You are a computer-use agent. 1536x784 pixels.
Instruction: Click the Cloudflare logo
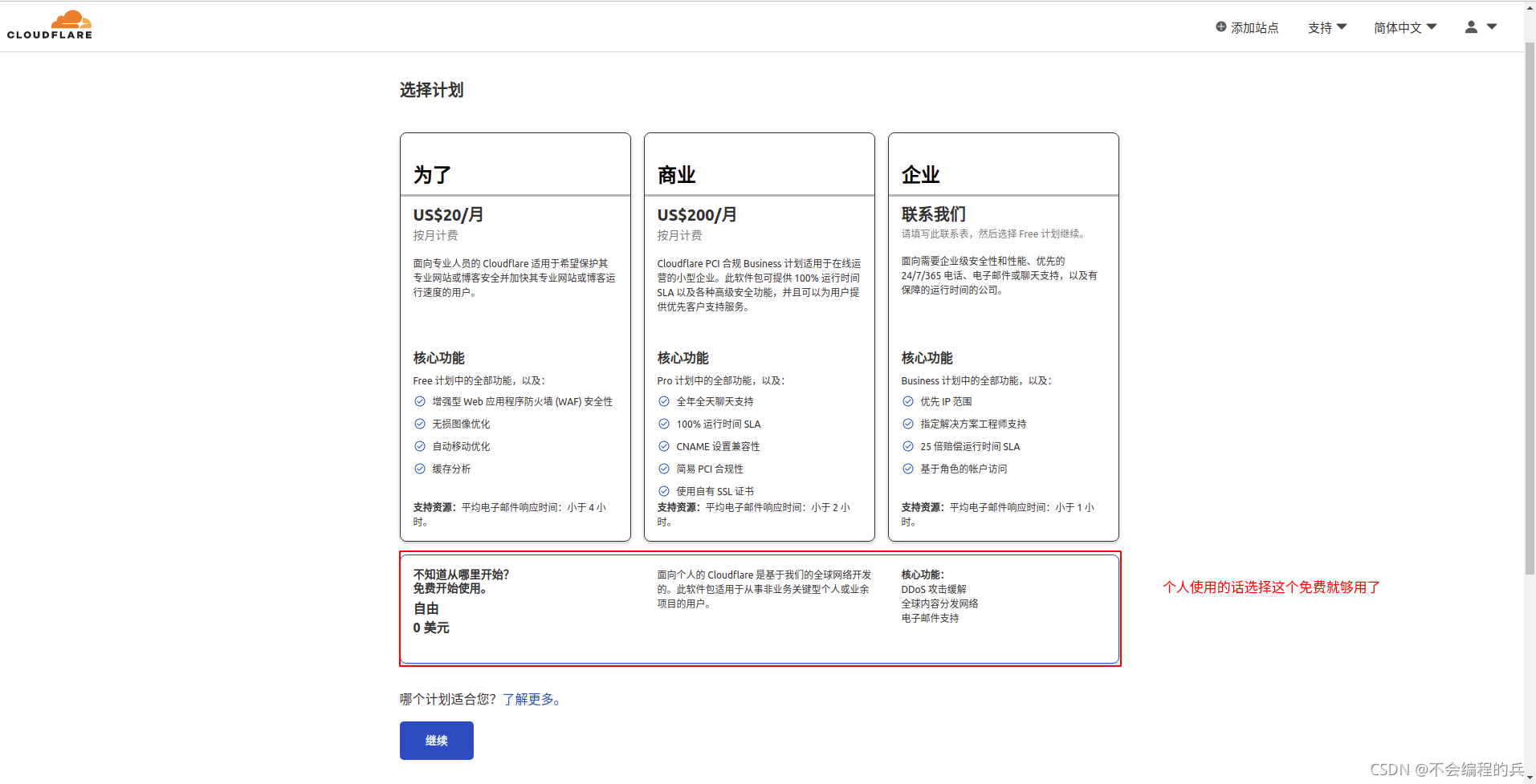click(x=50, y=25)
